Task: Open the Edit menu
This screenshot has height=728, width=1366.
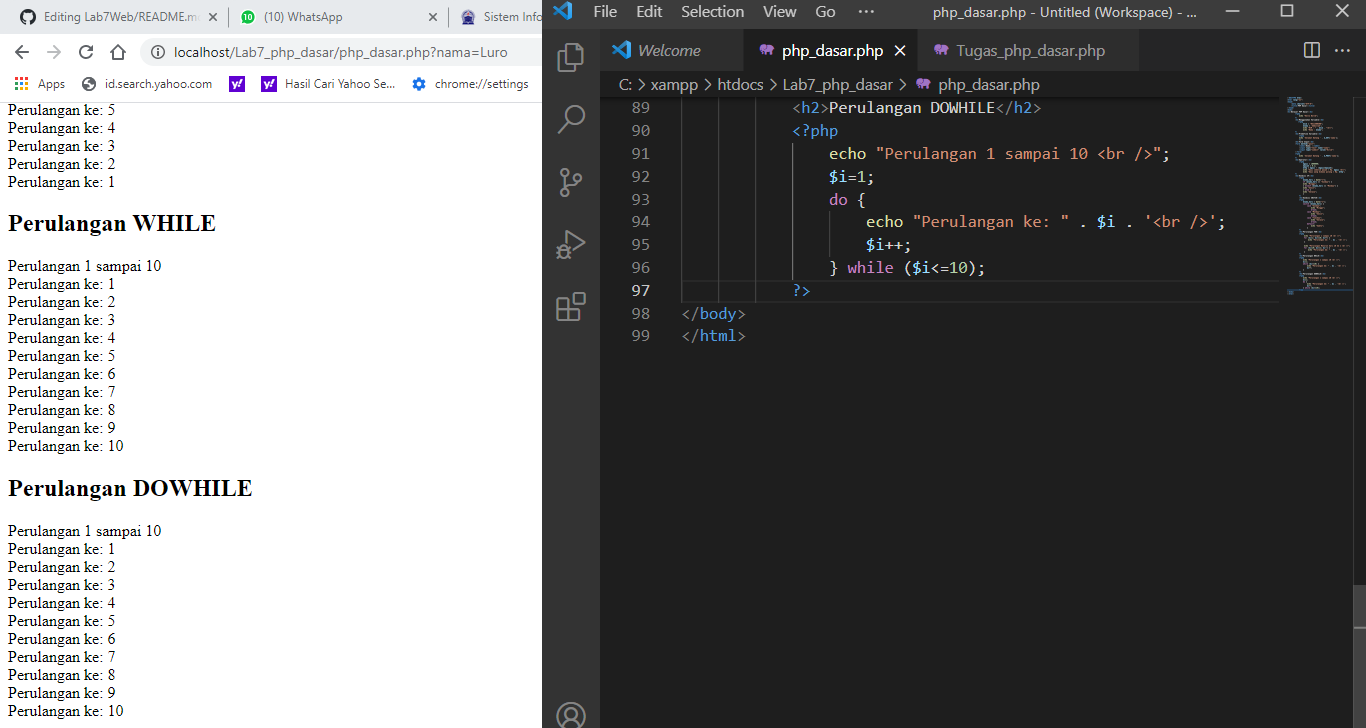Action: point(649,12)
